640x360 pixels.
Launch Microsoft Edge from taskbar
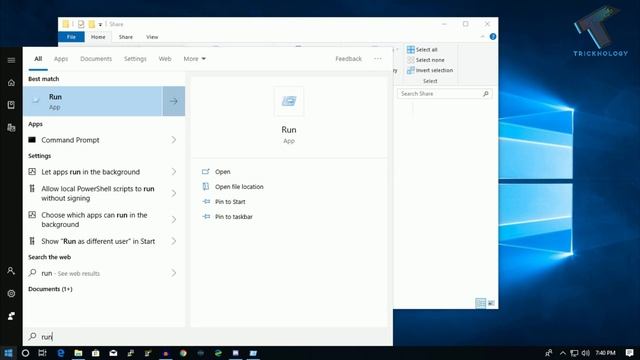tap(218, 353)
